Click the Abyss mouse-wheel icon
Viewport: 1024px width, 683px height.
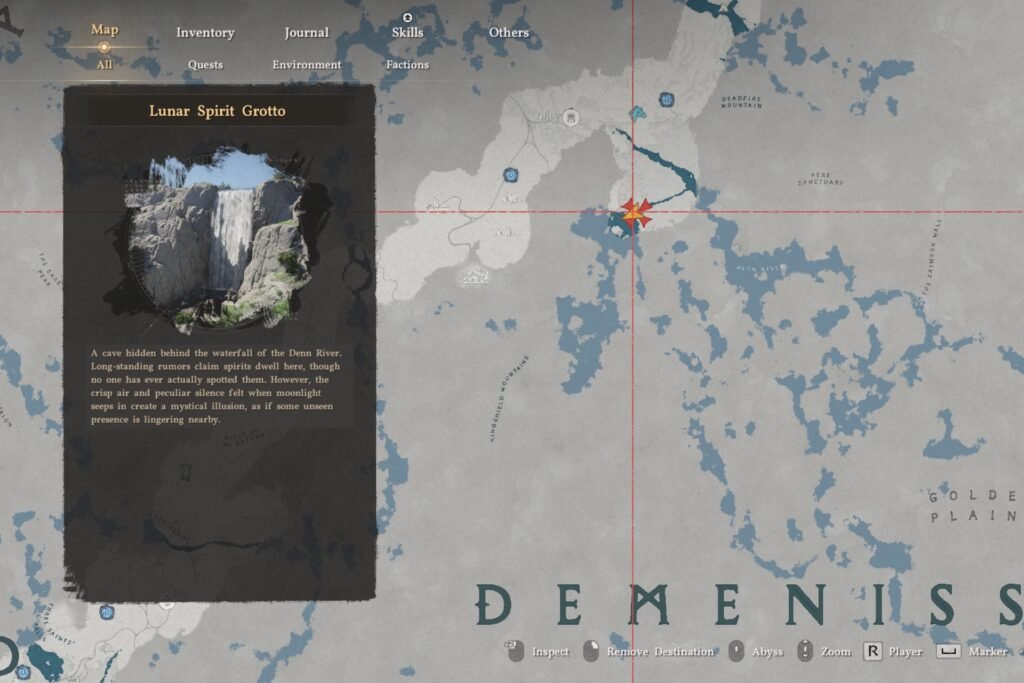click(737, 651)
